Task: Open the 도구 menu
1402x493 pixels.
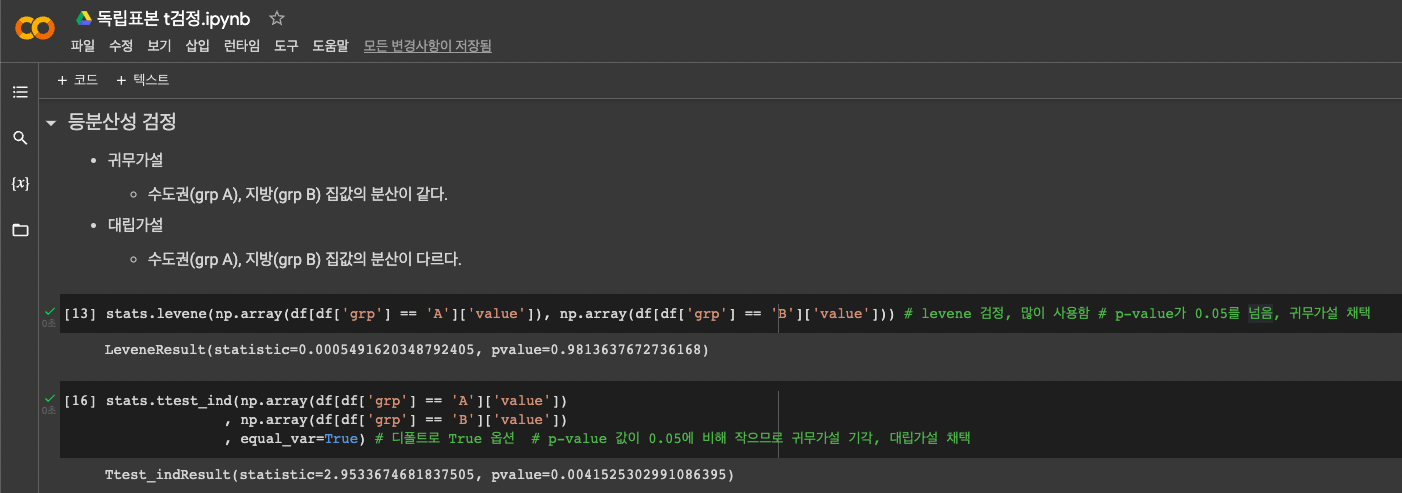Action: (286, 46)
